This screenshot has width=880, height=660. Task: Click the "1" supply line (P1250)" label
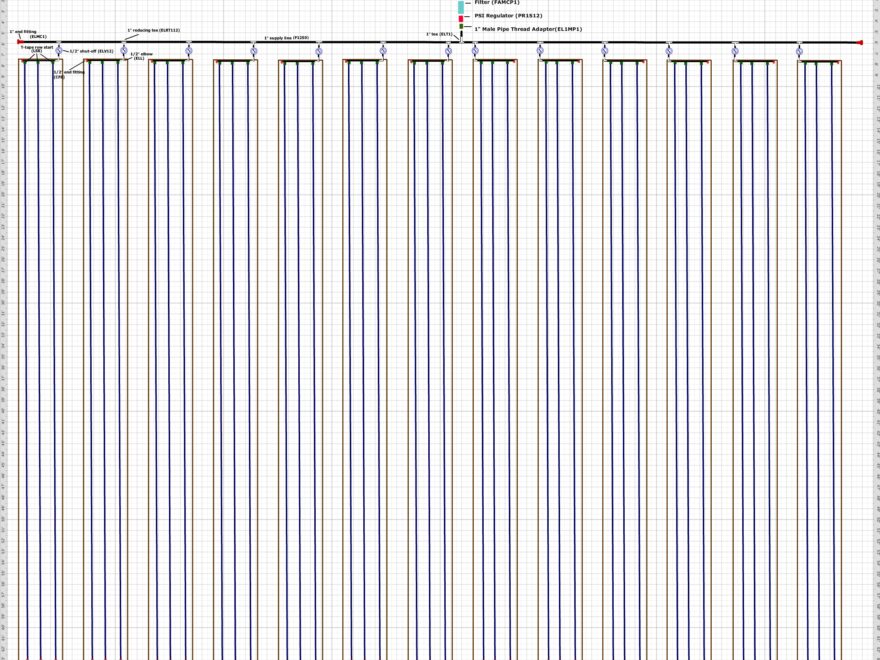286,37
